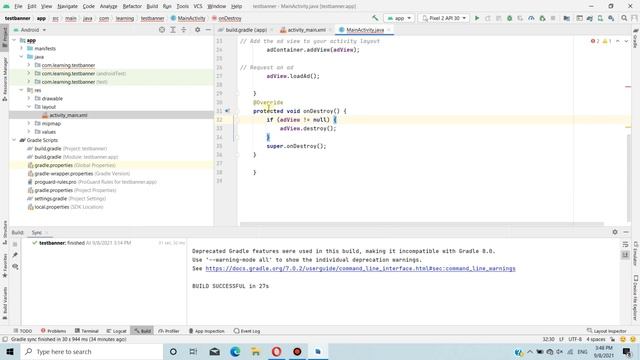Open the File menu
The image size is (640, 360).
(18, 6)
